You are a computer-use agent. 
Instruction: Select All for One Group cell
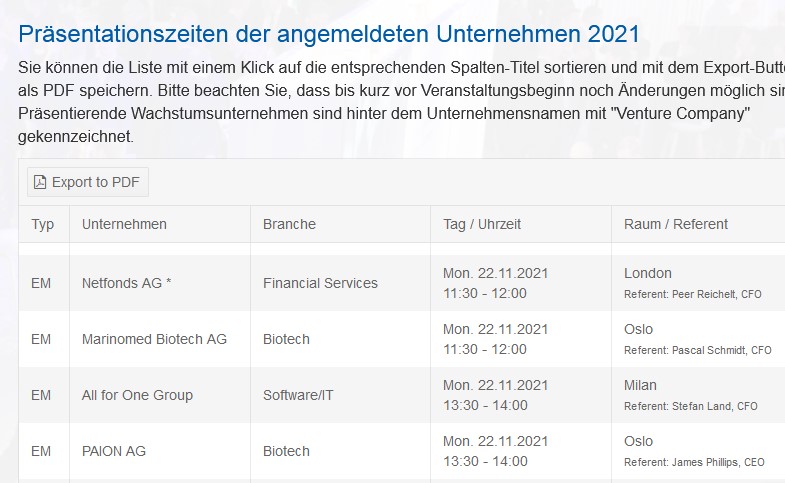(x=137, y=395)
